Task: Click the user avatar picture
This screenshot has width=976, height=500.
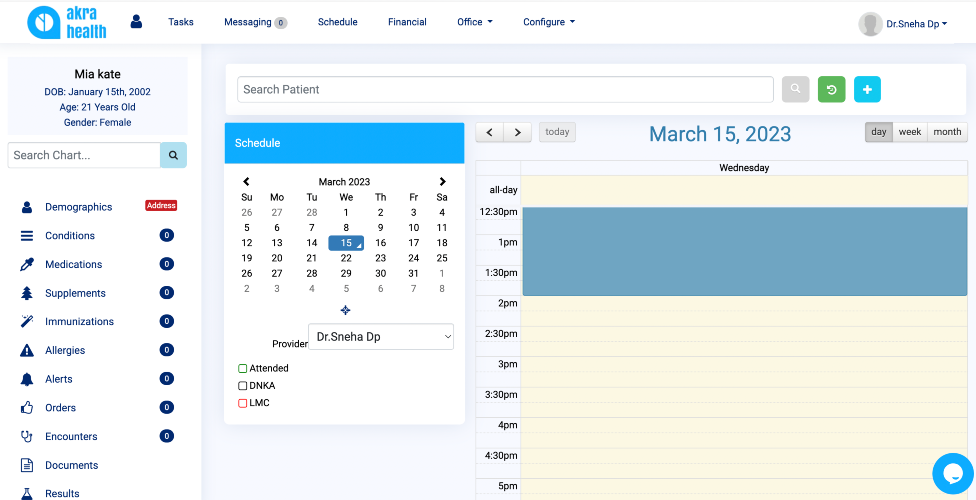Action: [870, 24]
